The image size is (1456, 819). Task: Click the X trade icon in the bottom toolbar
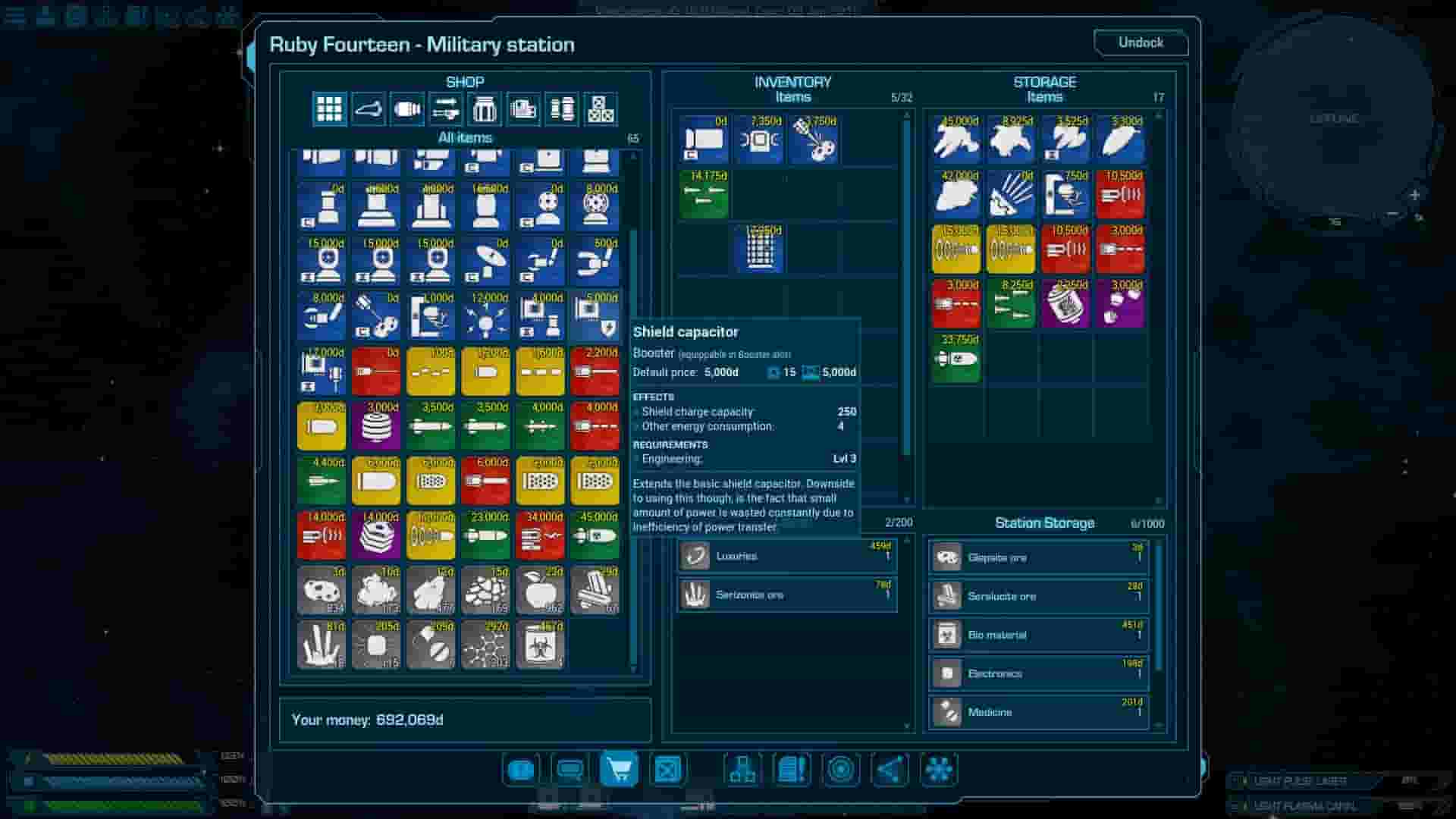(x=667, y=770)
